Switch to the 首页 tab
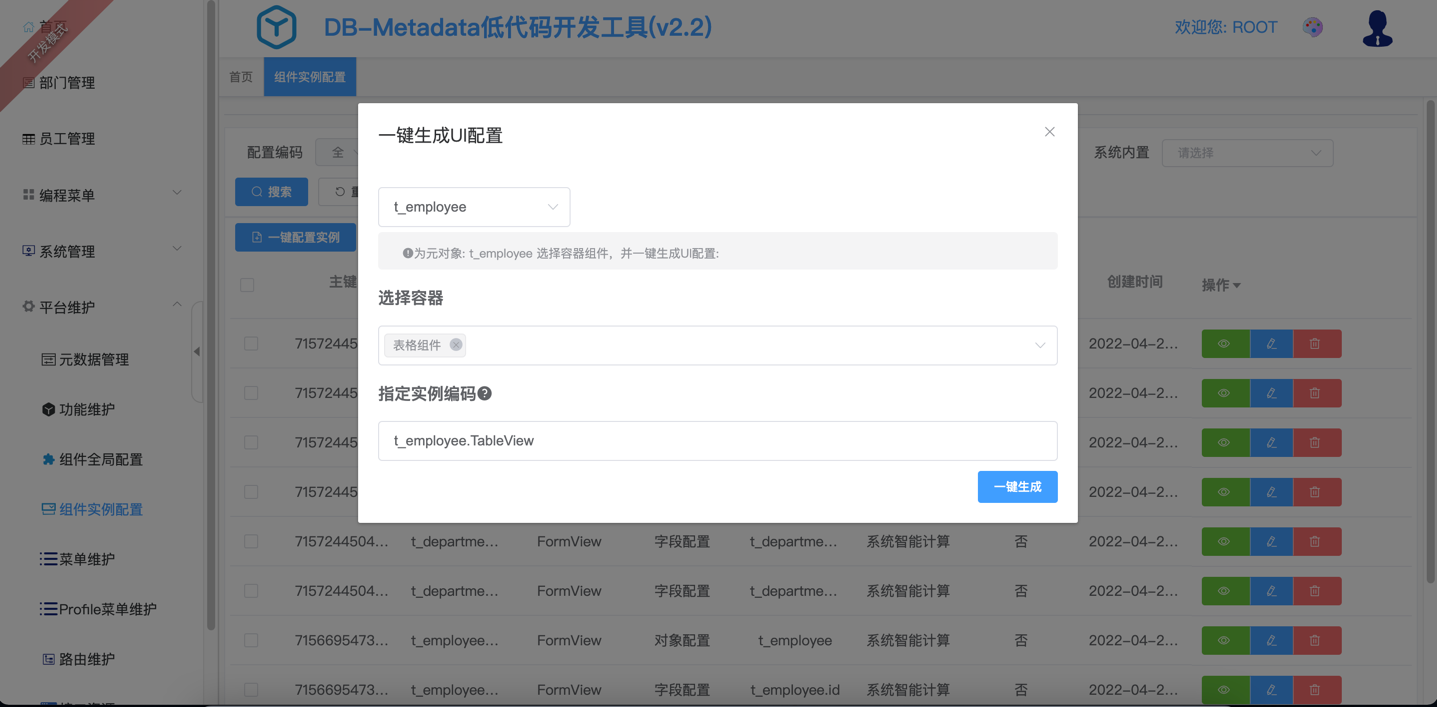The height and width of the screenshot is (707, 1437). [241, 77]
